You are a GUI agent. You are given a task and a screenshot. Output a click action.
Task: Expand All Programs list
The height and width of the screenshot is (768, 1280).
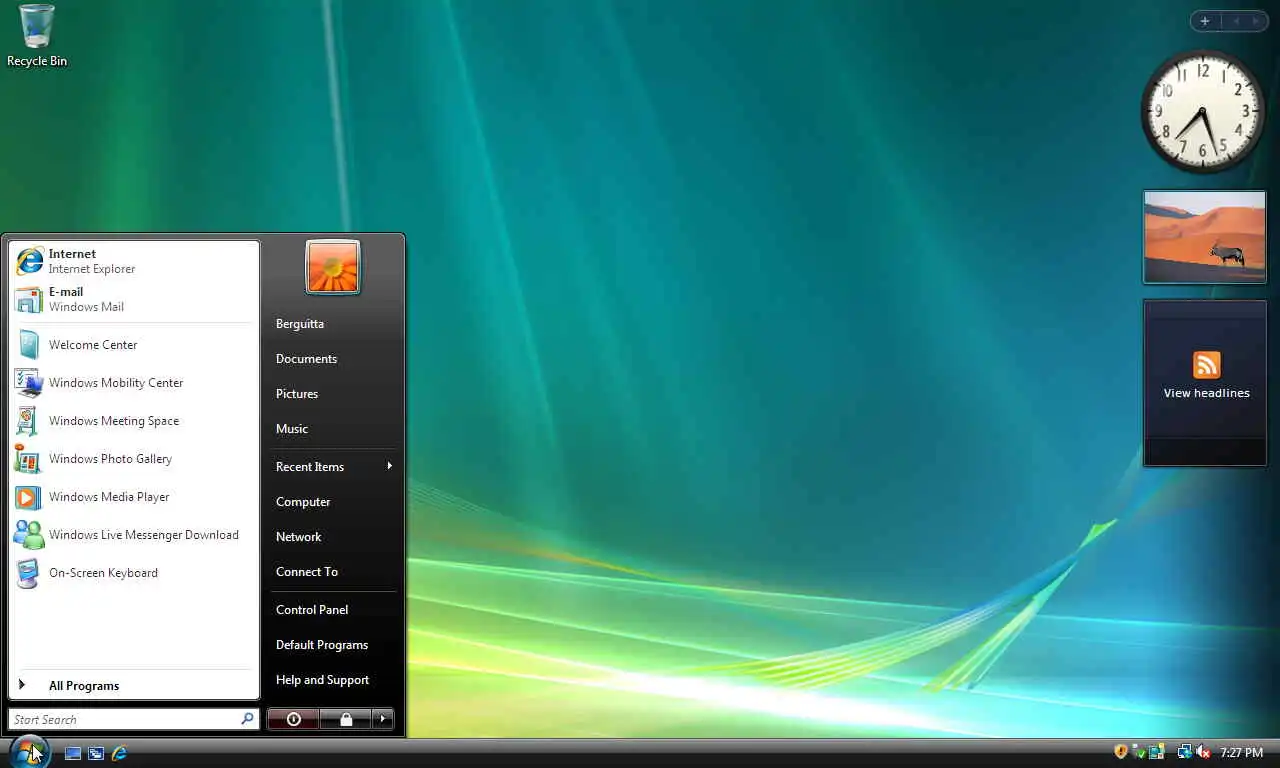point(134,686)
